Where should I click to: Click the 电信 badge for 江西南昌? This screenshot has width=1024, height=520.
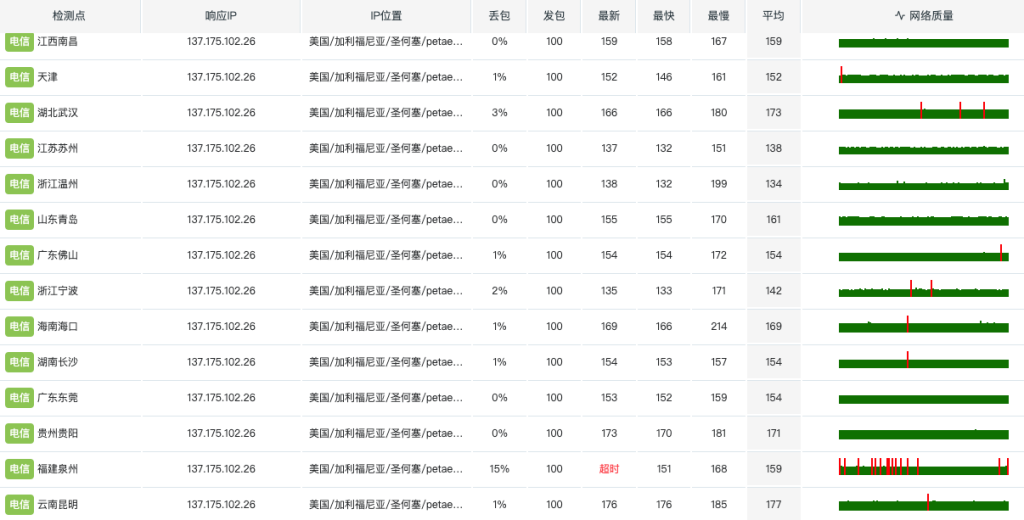(19, 42)
